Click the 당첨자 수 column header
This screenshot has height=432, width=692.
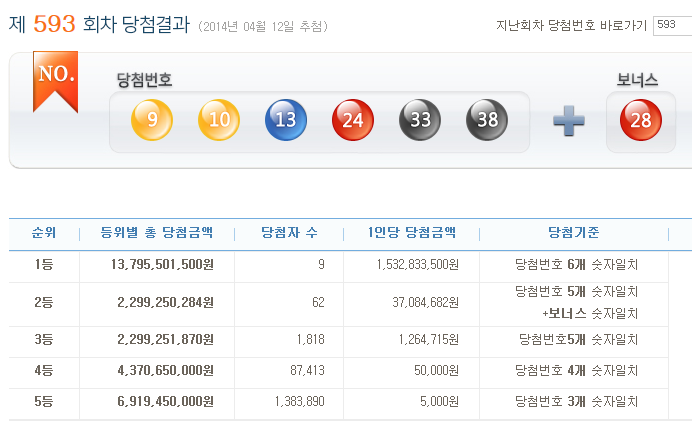point(289,233)
